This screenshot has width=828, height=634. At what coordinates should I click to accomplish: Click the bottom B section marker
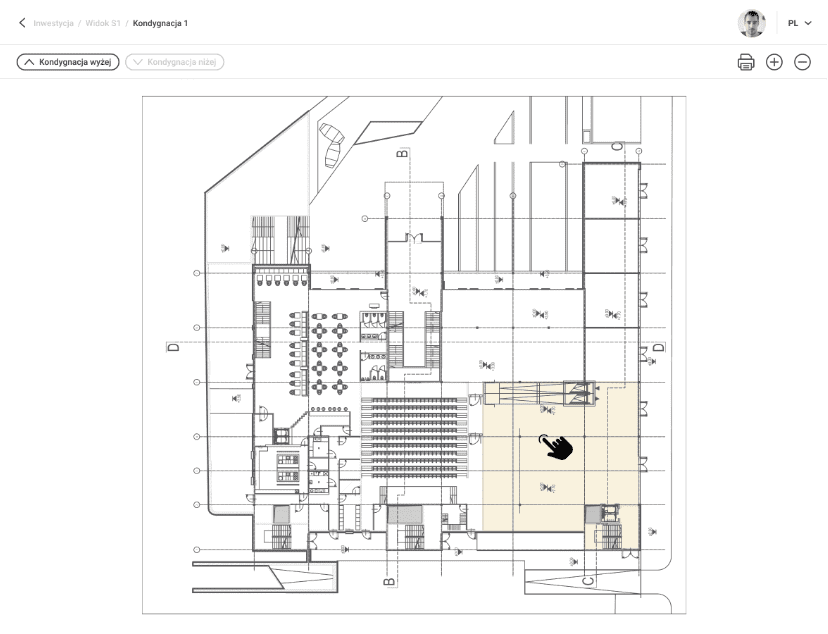389,580
